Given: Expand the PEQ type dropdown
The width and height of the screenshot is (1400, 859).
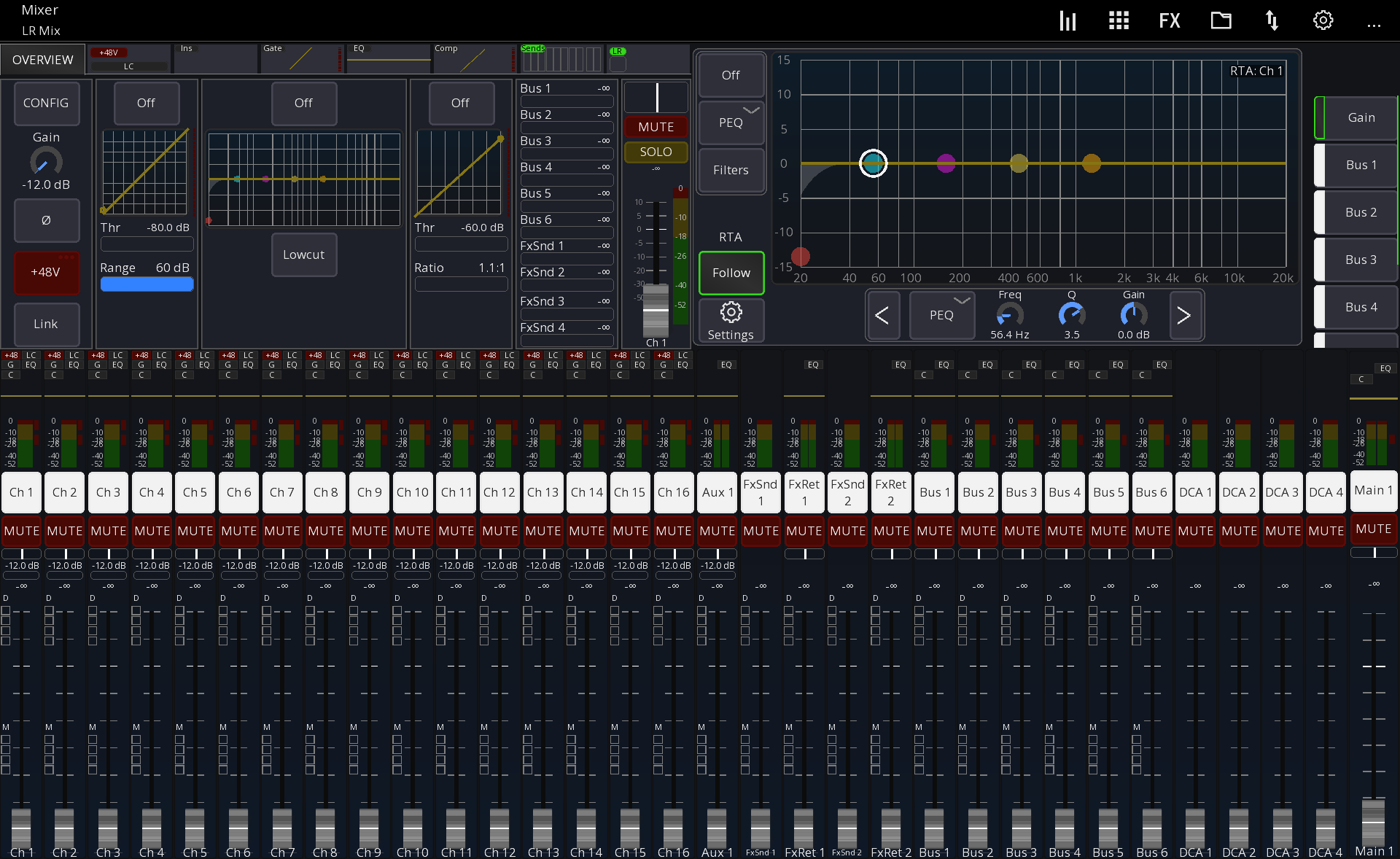Looking at the screenshot, I should [x=731, y=123].
